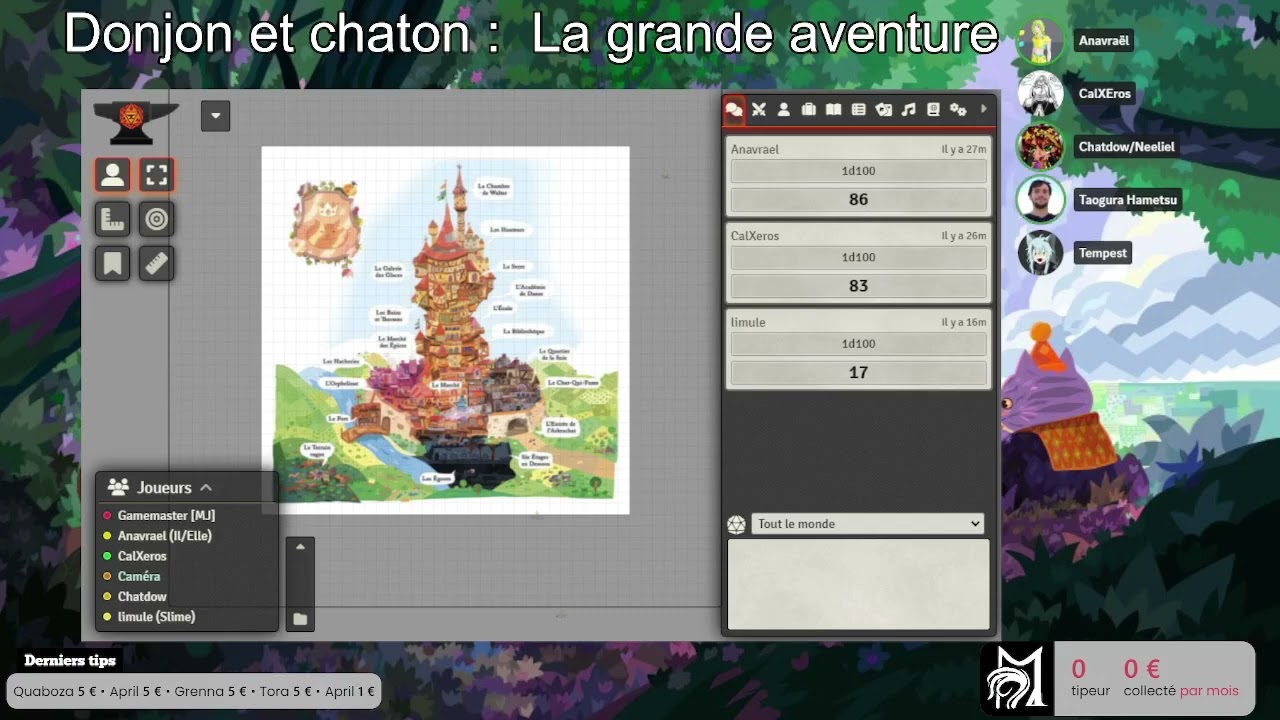
Task: Click the Taogura Hametsu name tag
Action: pyautogui.click(x=1128, y=200)
